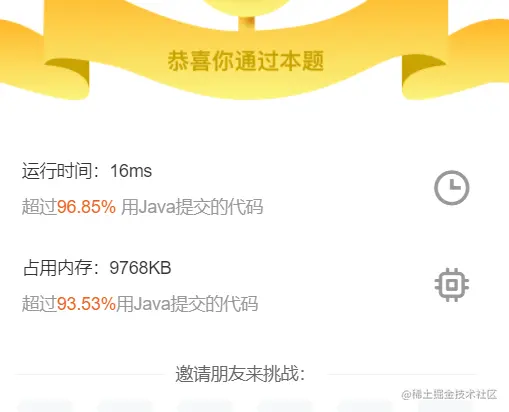This screenshot has width=509, height=412.
Task: Click the last share icon at bottom right
Action: point(445,406)
